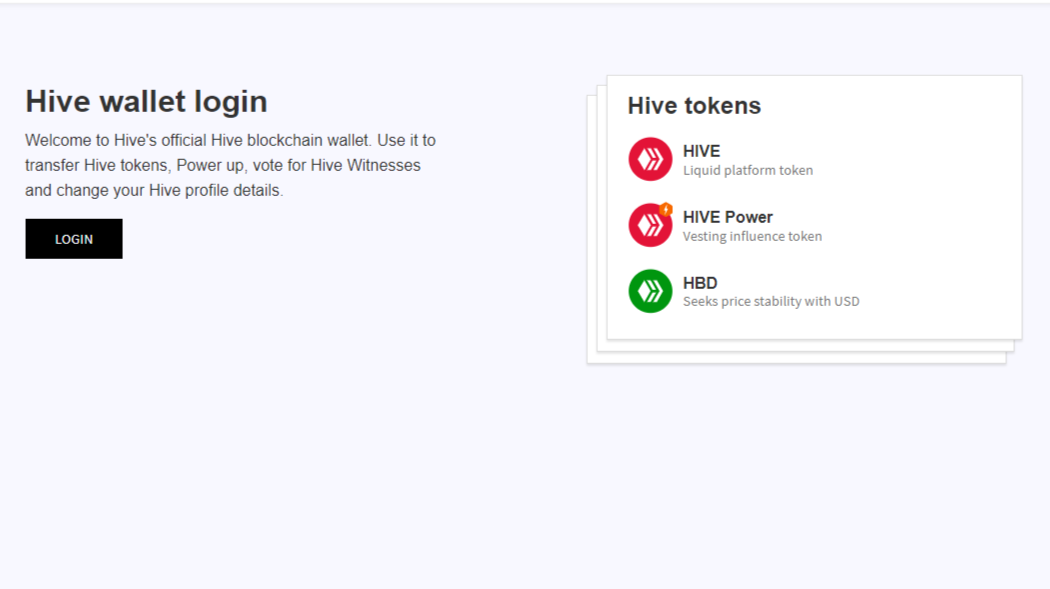This screenshot has height=589, width=1050.
Task: Click the Seeks price stability with USD text
Action: [770, 301]
